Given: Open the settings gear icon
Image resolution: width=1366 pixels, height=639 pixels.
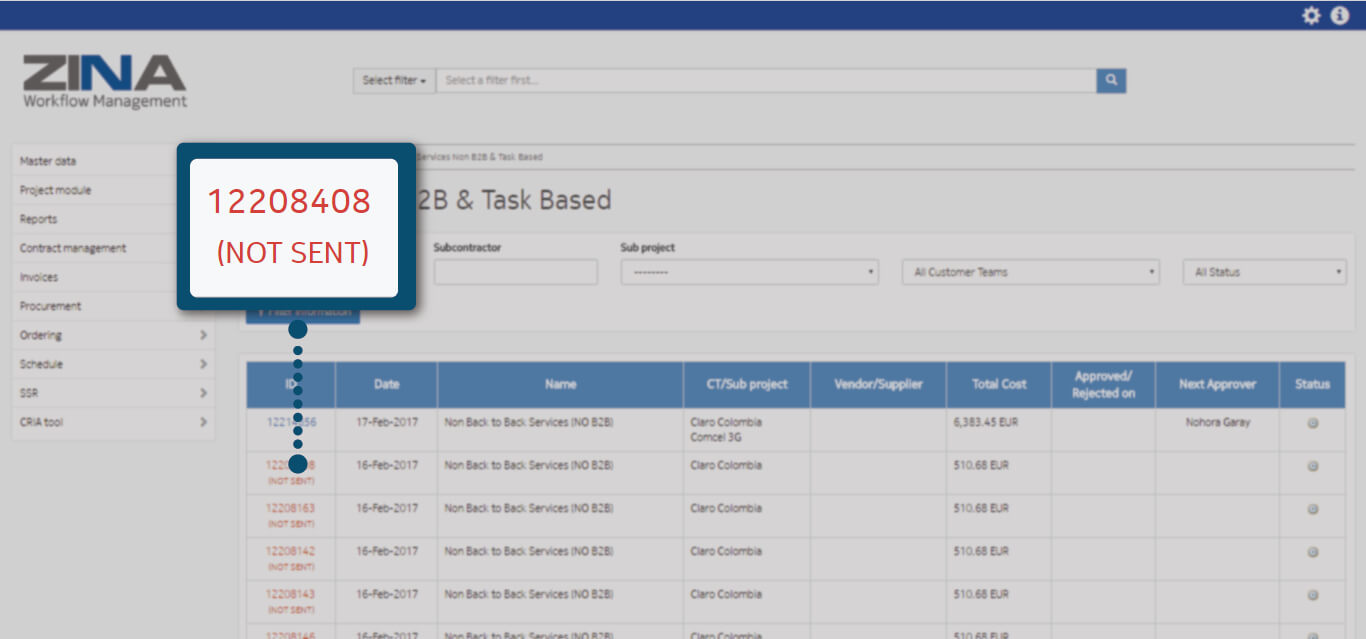Looking at the screenshot, I should click(1311, 15).
